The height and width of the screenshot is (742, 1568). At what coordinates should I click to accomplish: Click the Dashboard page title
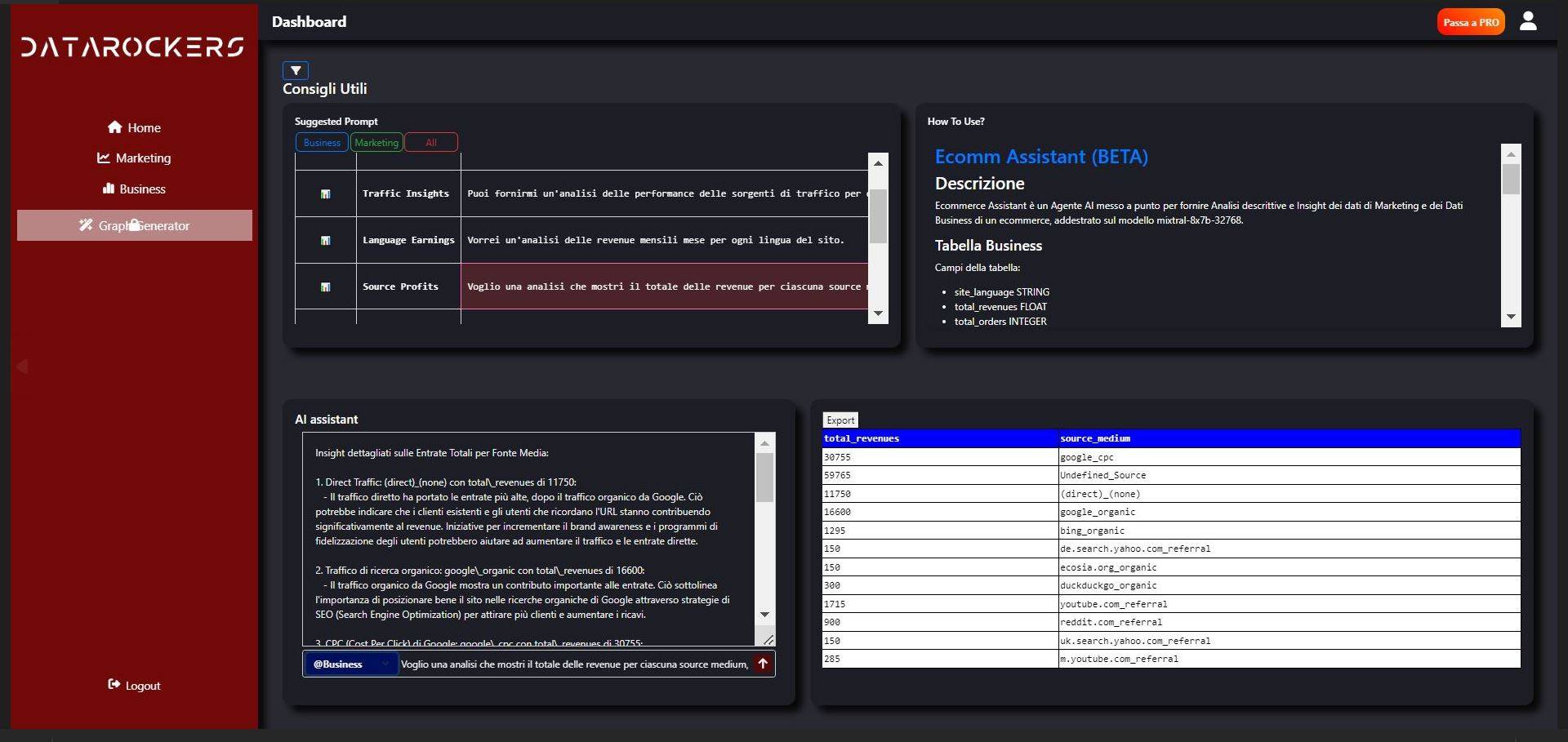click(x=309, y=21)
